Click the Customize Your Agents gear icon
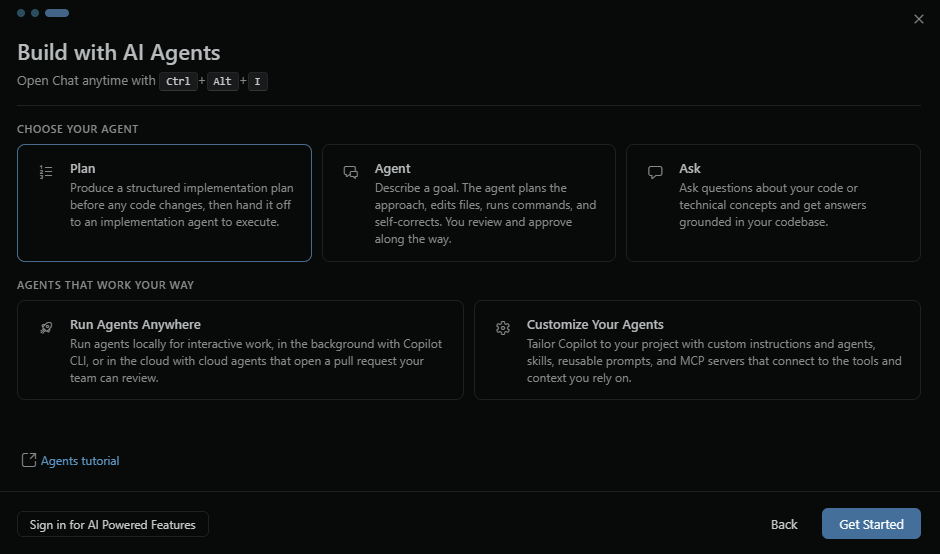The image size is (940, 554). (503, 328)
